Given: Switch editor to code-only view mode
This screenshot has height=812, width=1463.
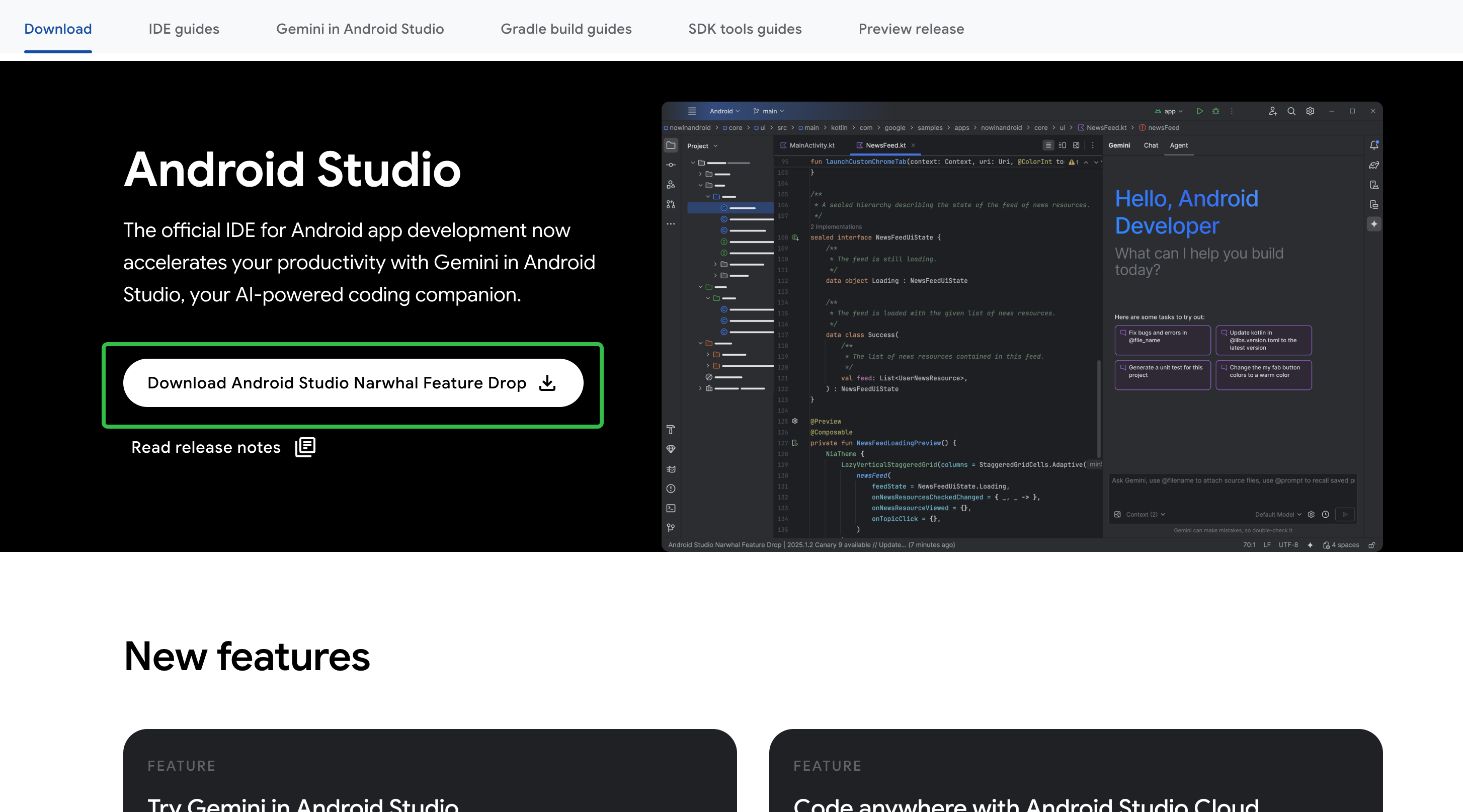Looking at the screenshot, I should point(1048,145).
